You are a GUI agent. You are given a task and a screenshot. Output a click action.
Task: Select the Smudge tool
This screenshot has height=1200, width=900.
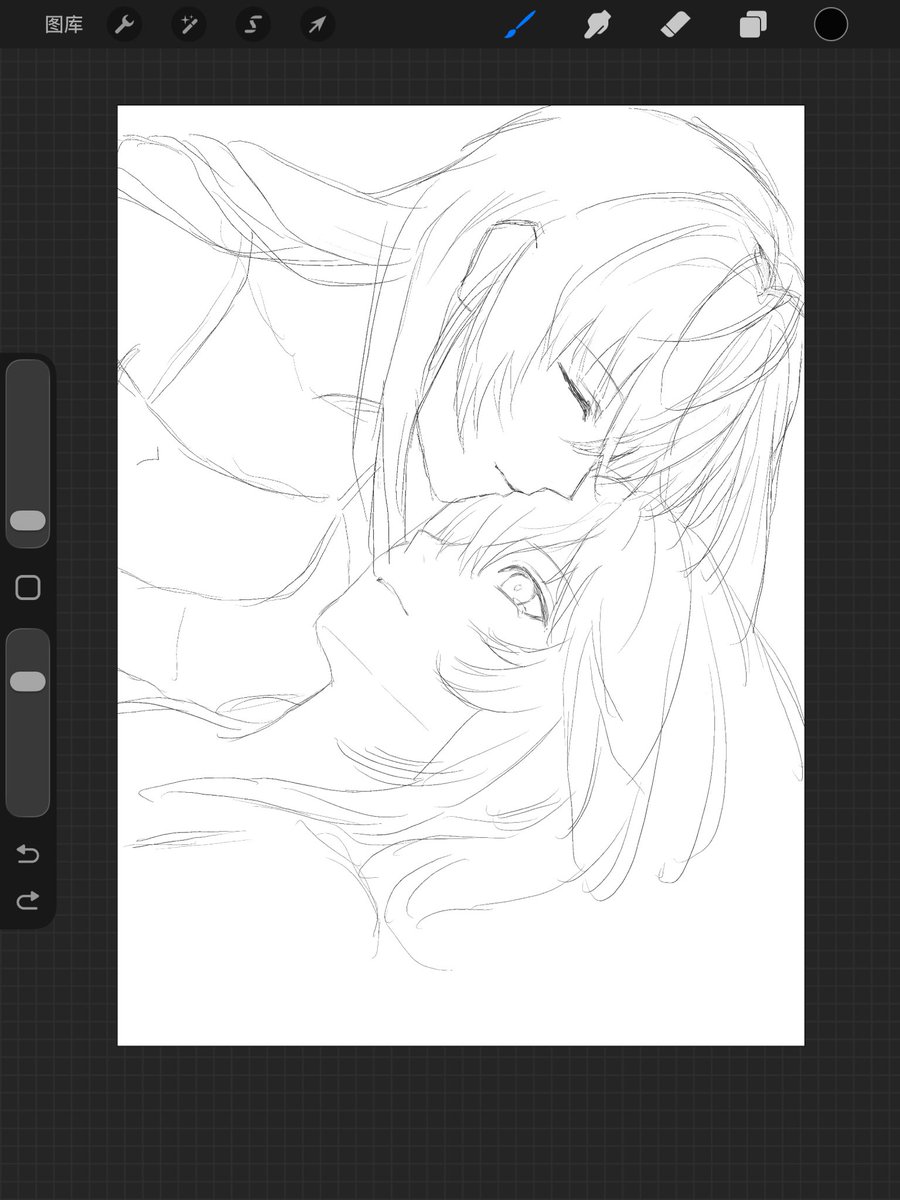(598, 25)
